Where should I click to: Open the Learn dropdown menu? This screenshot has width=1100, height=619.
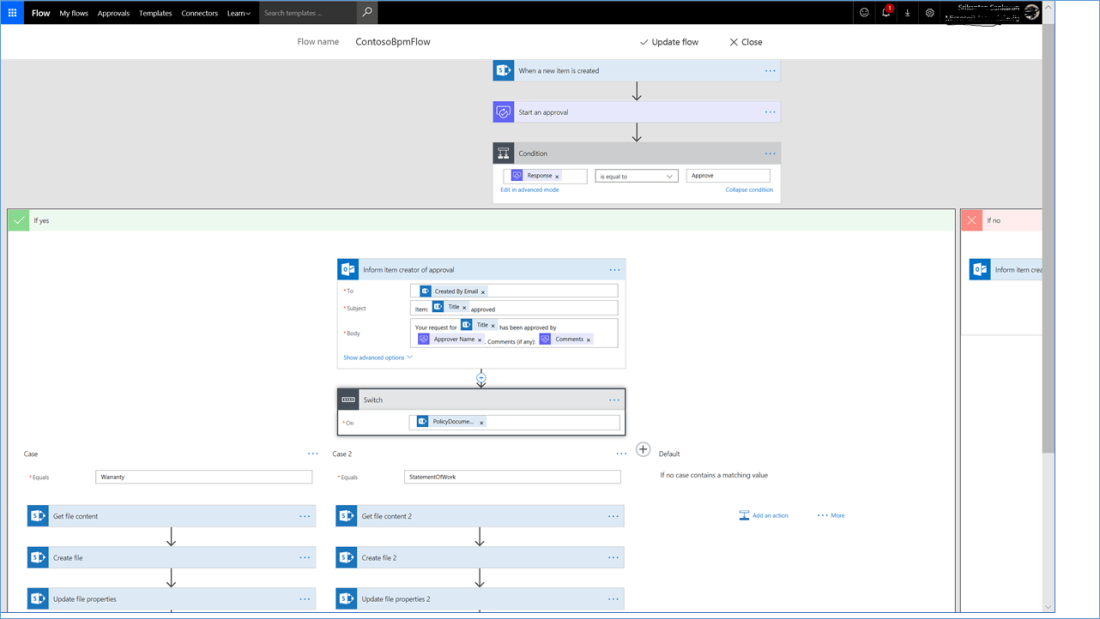pos(238,13)
